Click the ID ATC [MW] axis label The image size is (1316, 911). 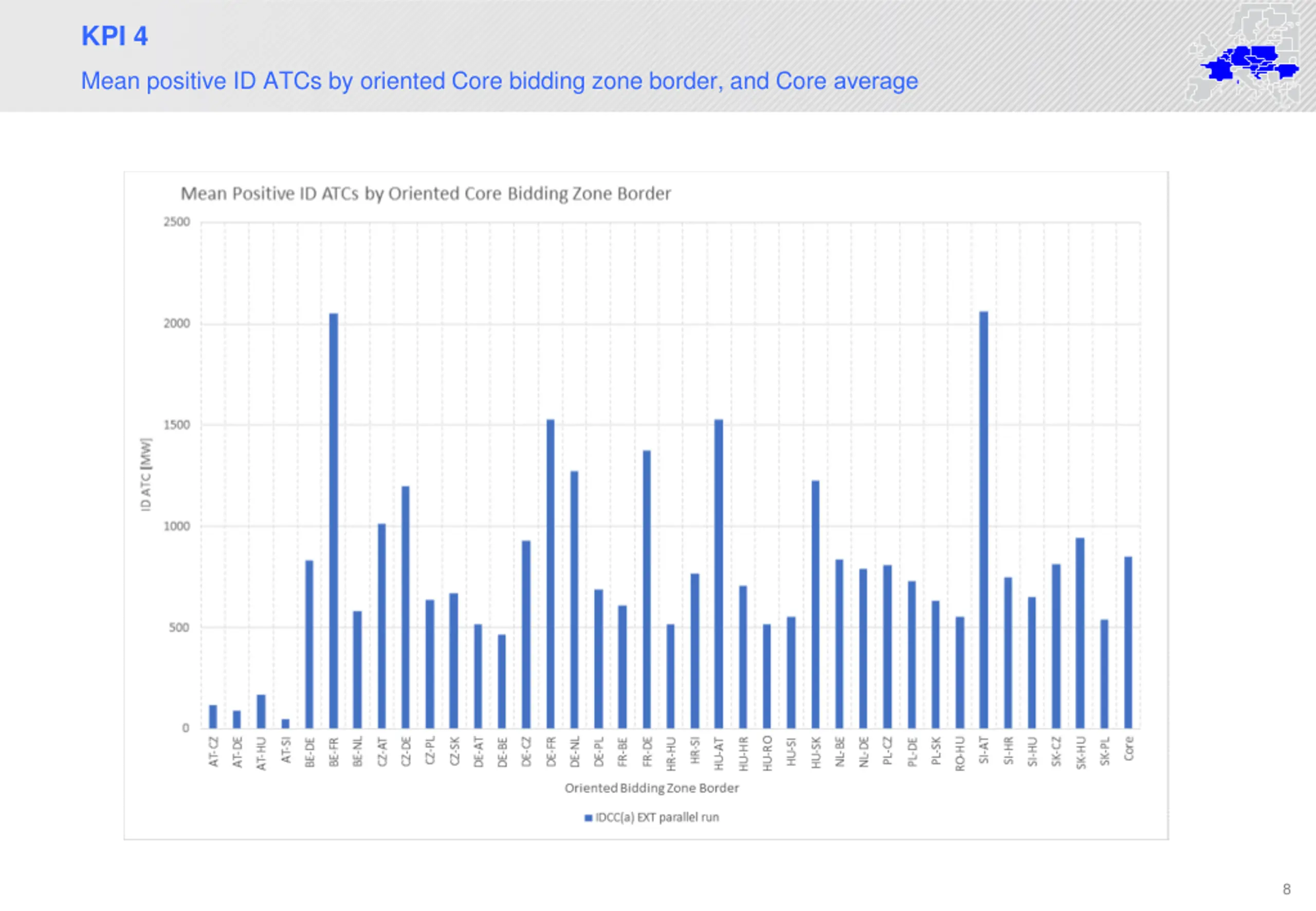146,475
